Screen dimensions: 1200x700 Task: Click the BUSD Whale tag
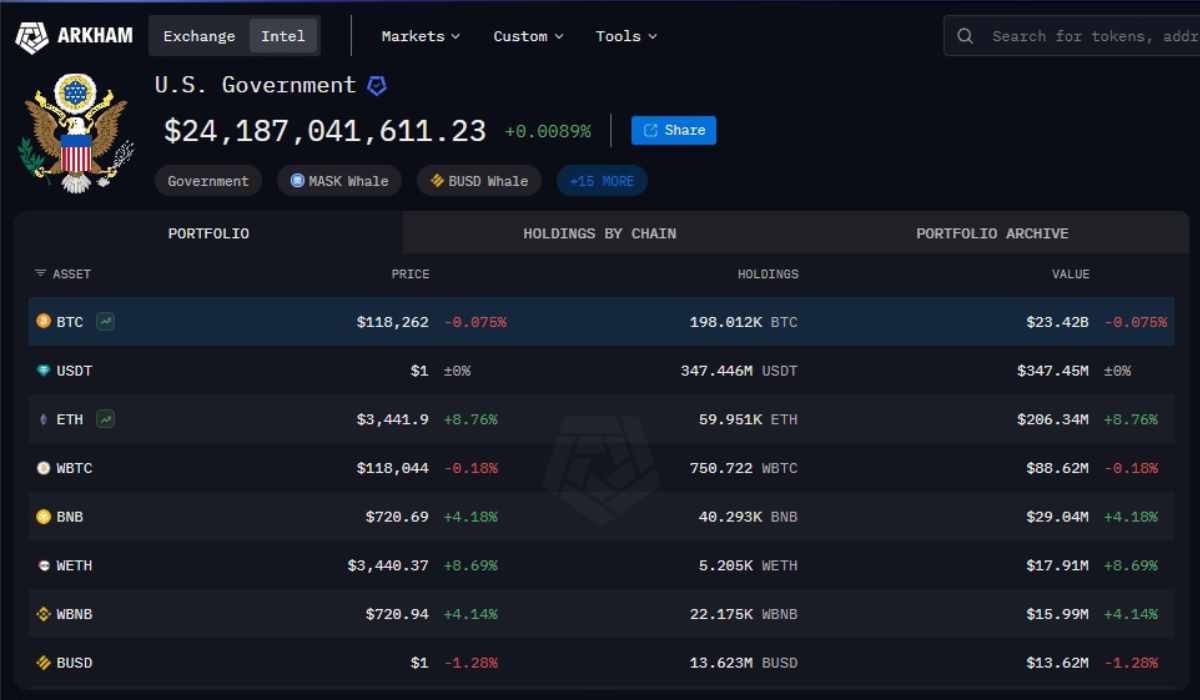tap(479, 181)
